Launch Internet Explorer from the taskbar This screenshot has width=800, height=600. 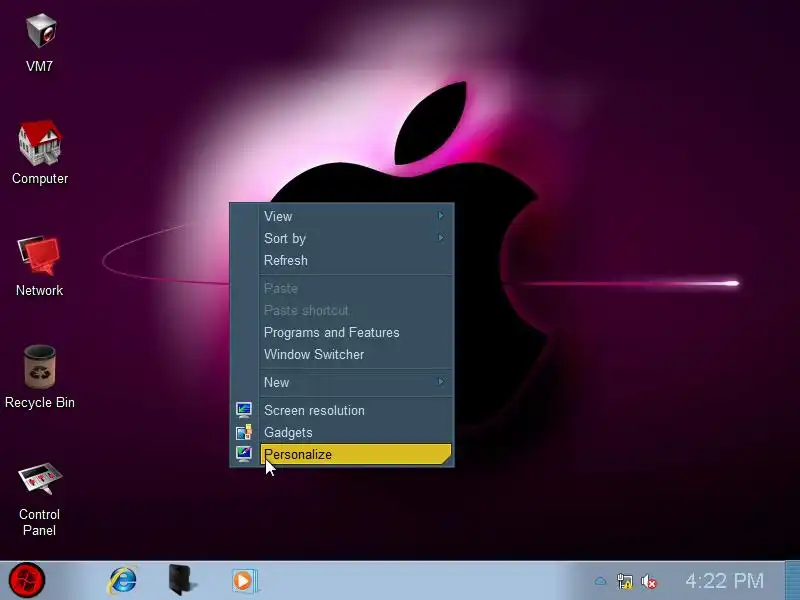[x=123, y=580]
